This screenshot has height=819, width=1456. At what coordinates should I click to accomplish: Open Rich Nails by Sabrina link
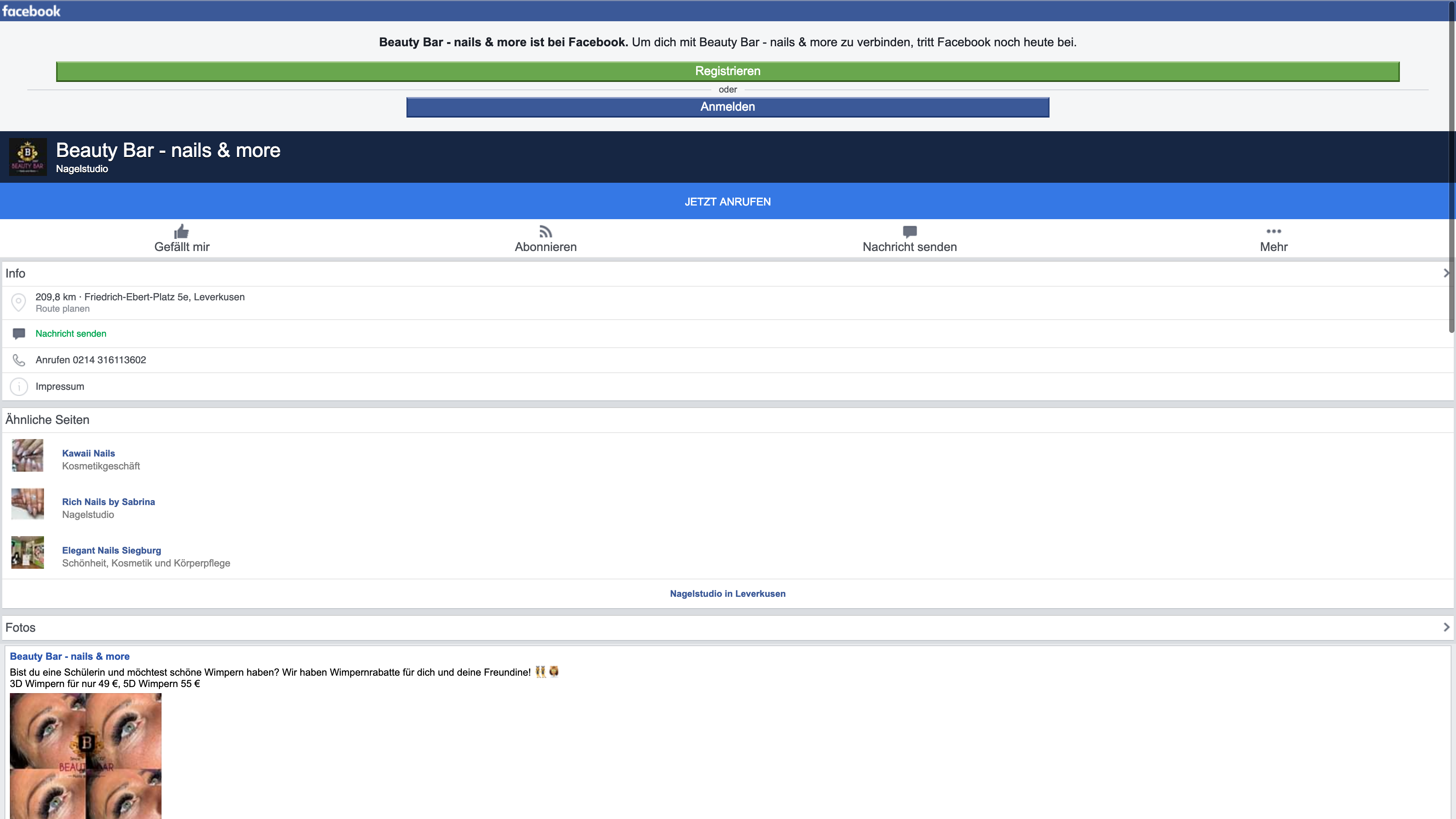point(108,502)
